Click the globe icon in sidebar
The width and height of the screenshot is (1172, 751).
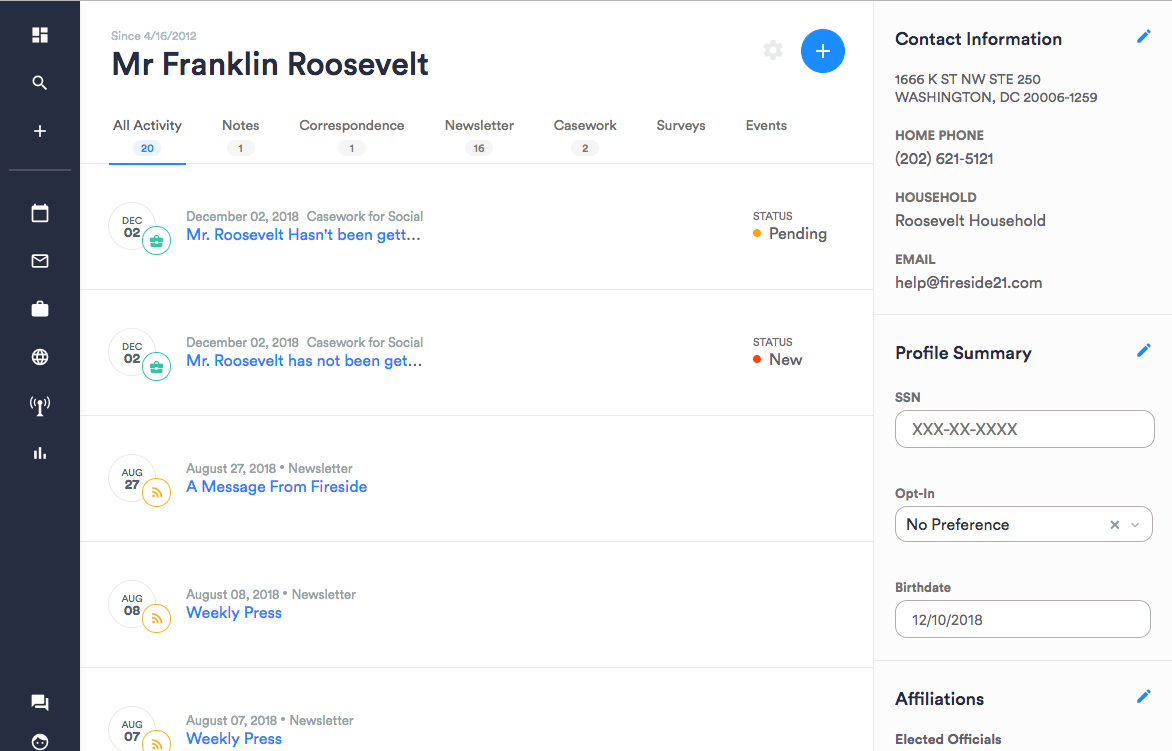click(40, 357)
